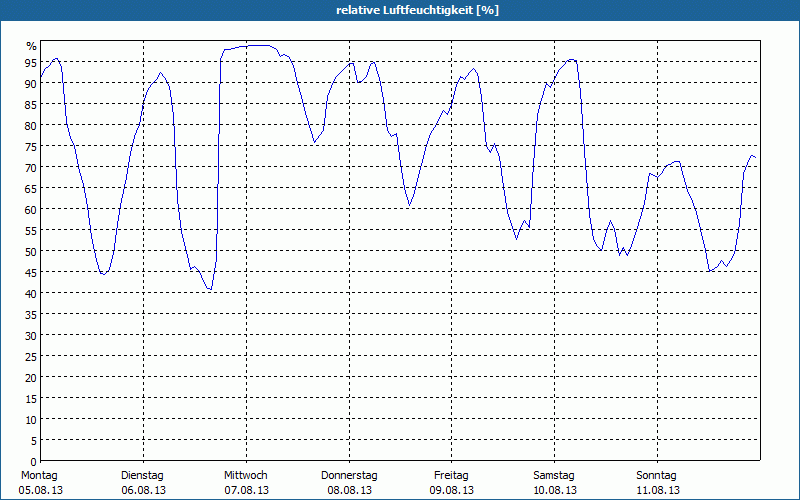Click the '55' y-axis value

click(x=31, y=231)
